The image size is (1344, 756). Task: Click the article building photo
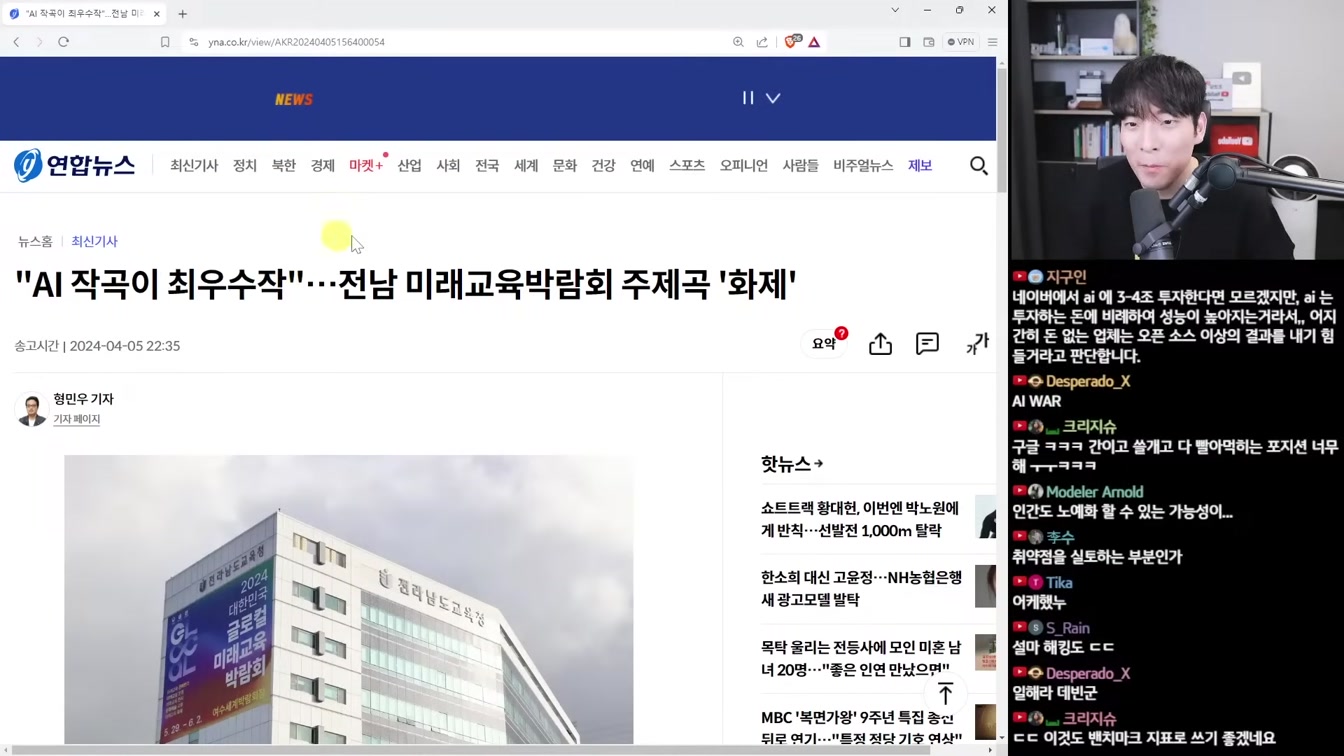(349, 600)
